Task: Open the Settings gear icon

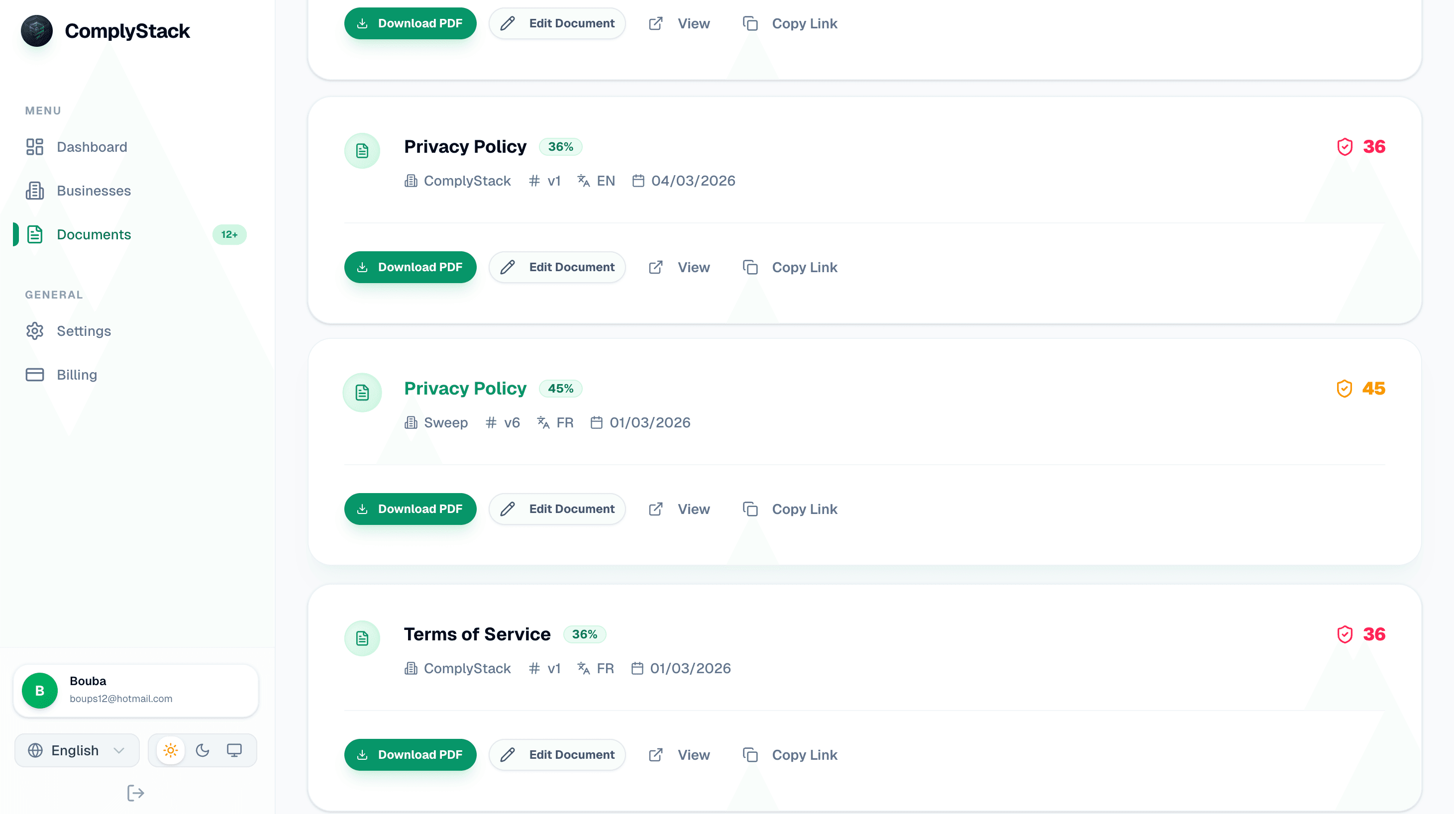Action: click(35, 331)
